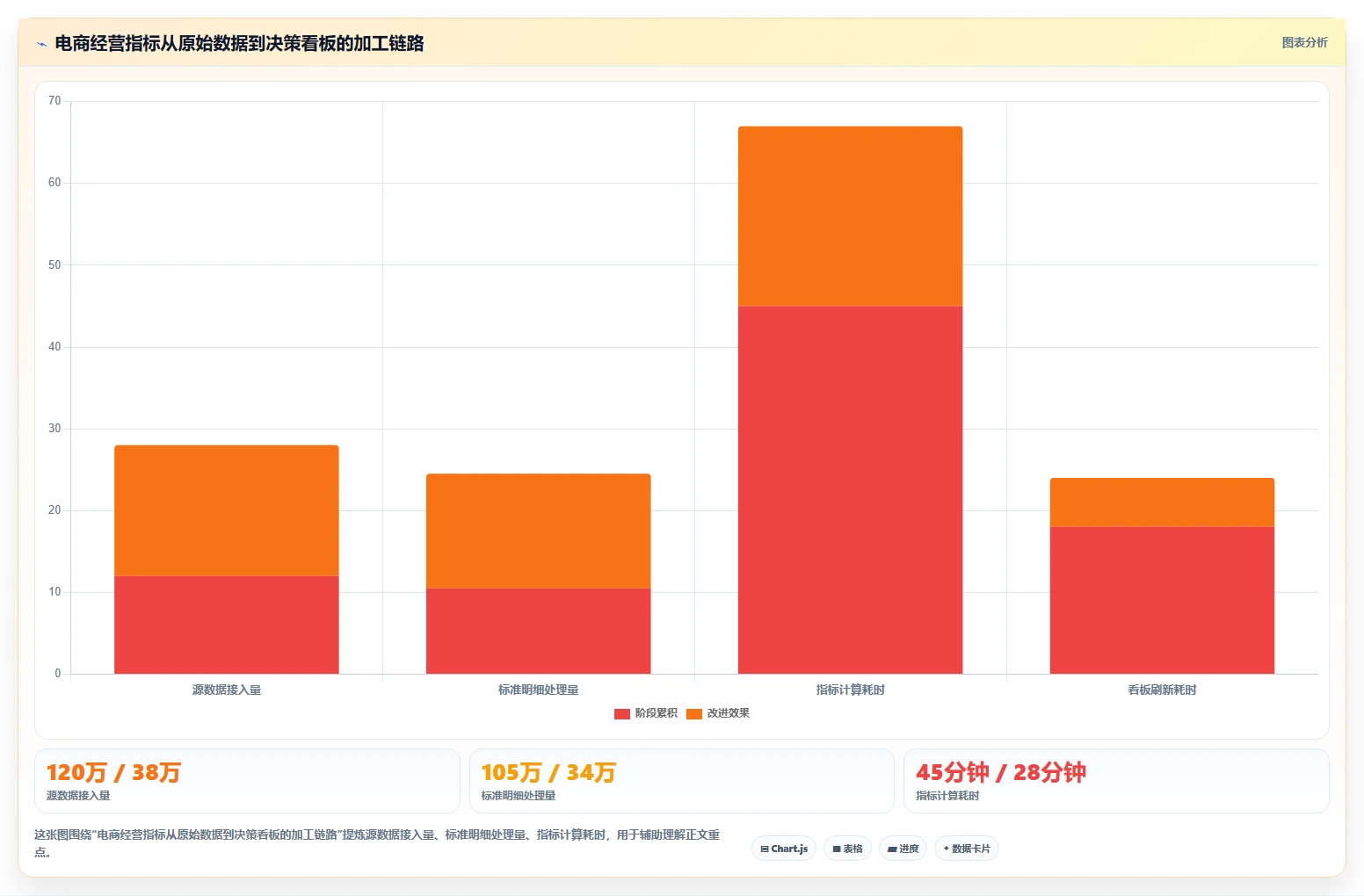Click the orange segment of 看板刷新耗时 bar

(x=1162, y=502)
